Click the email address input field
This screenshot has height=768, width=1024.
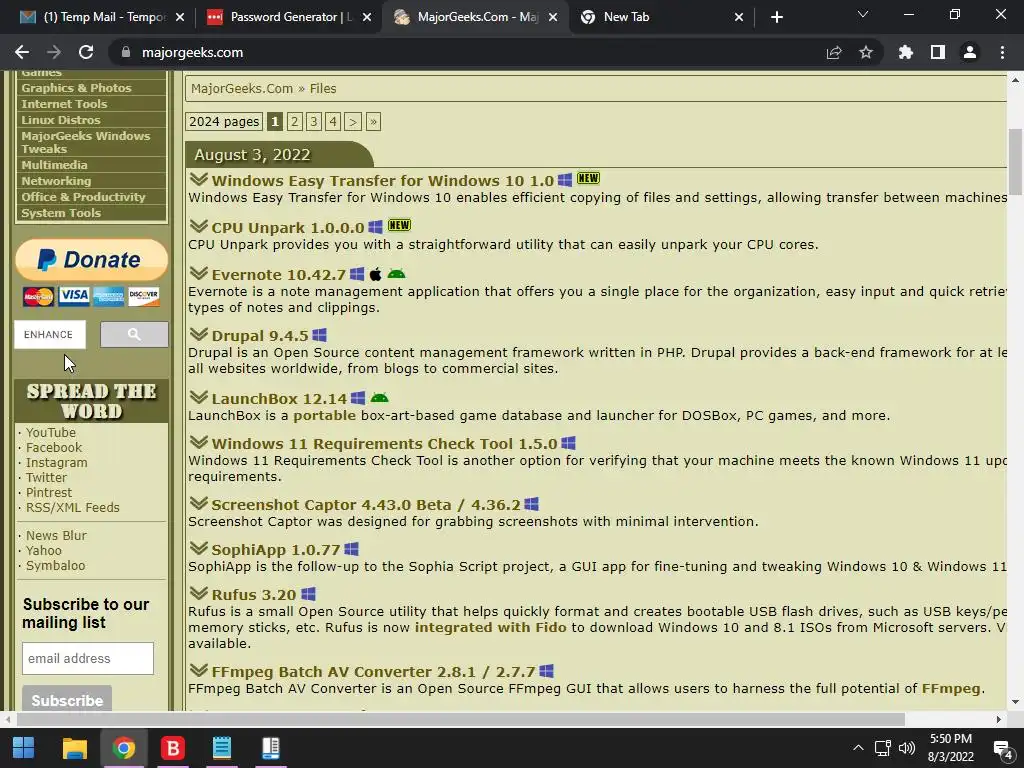pos(88,658)
